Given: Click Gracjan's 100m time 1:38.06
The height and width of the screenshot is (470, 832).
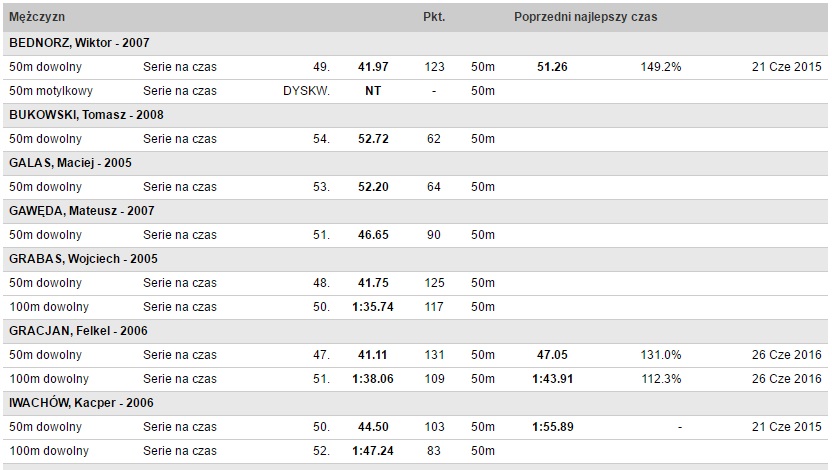Looking at the screenshot, I should [x=373, y=379].
